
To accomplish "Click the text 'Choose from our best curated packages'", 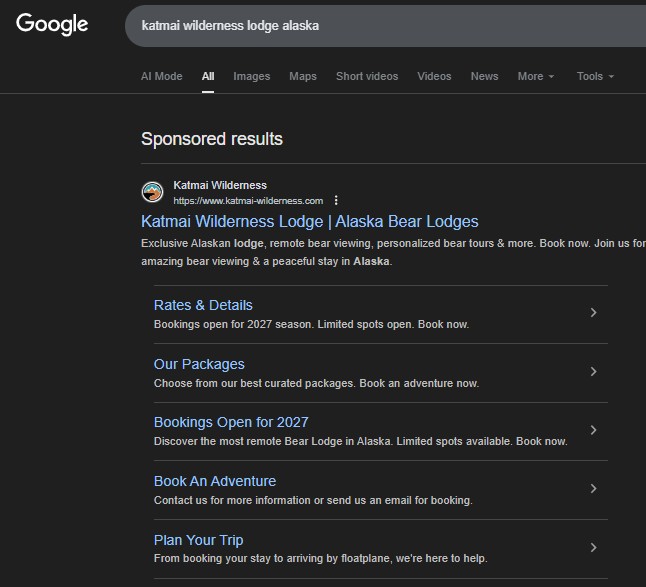I will (254, 384).
